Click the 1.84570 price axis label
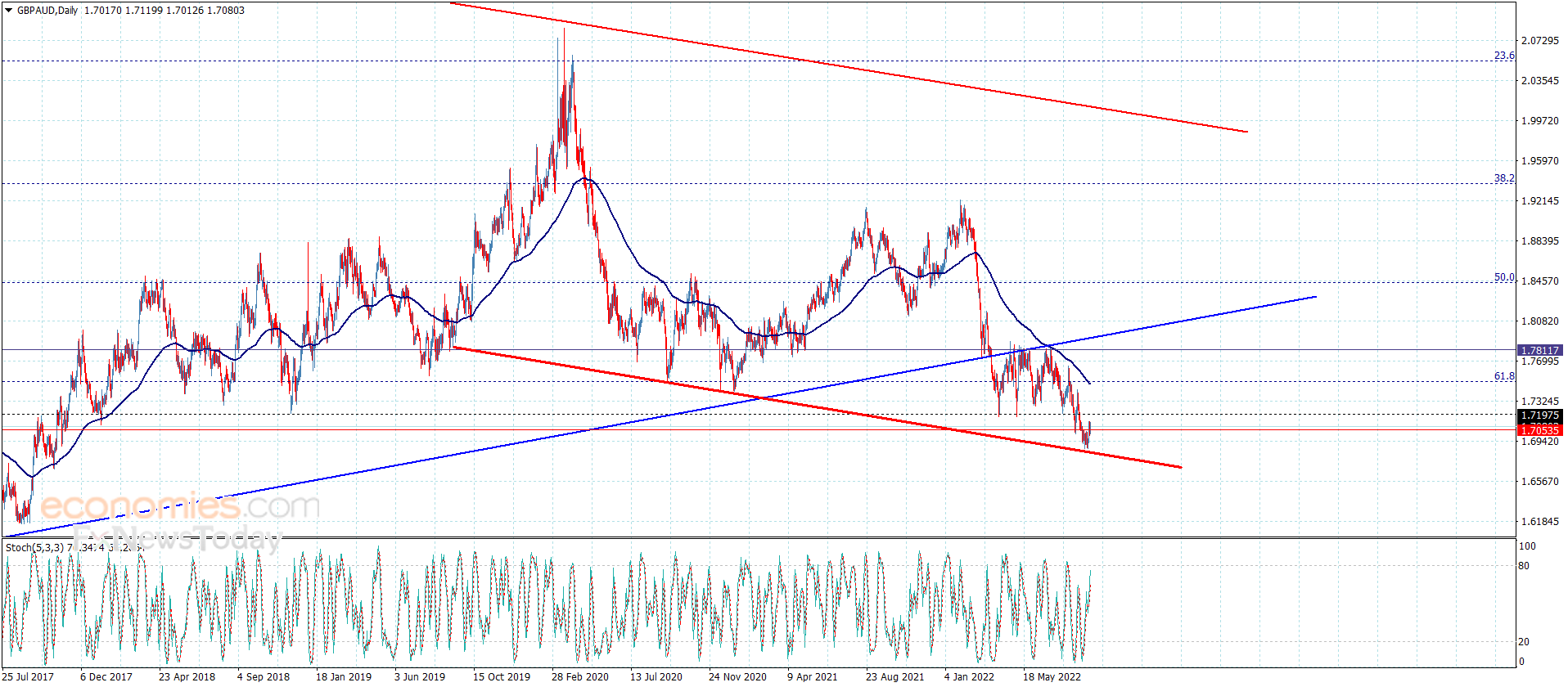Image resolution: width=1568 pixels, height=687 pixels. [1539, 281]
